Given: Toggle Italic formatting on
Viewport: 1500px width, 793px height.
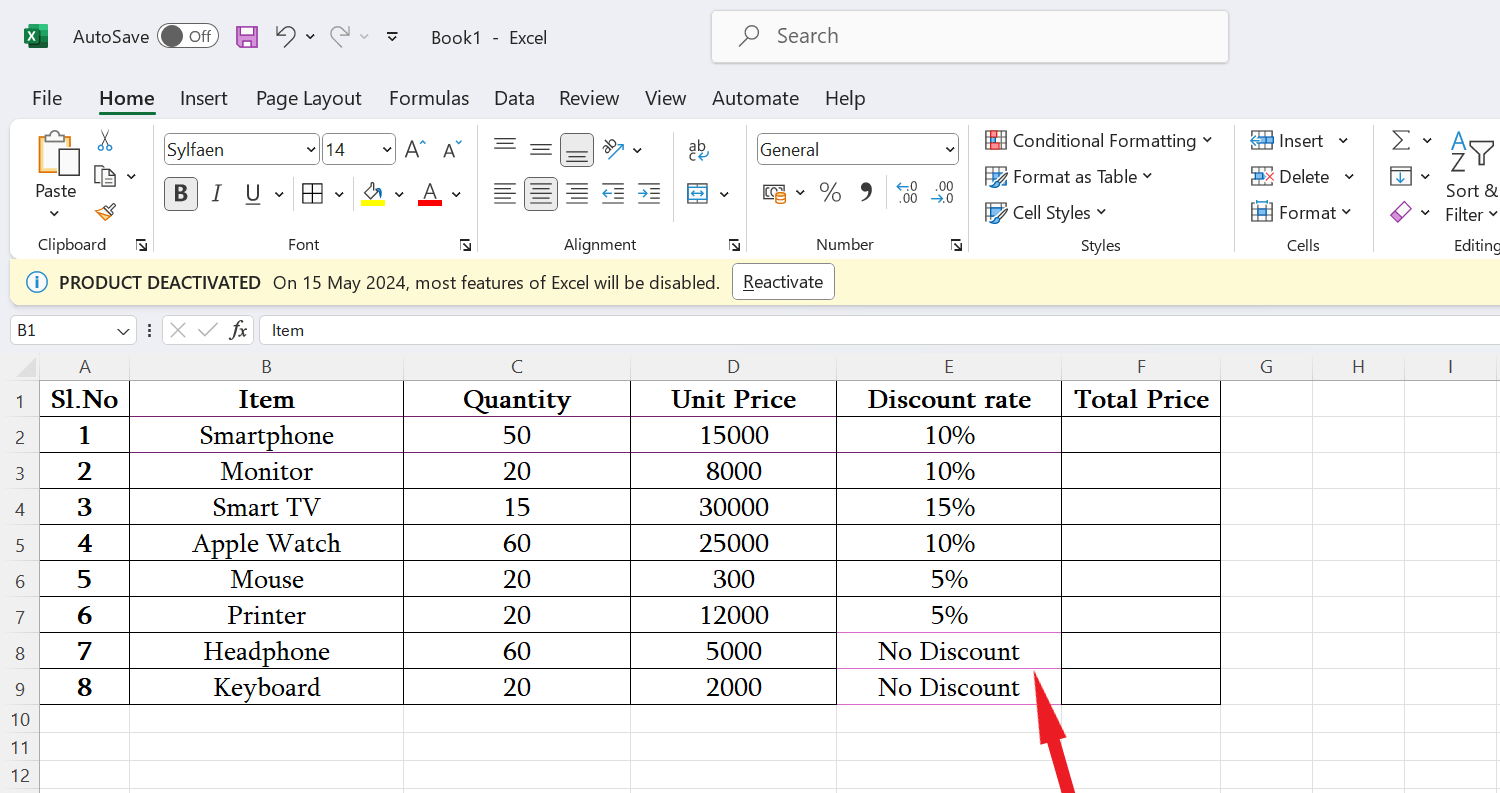Looking at the screenshot, I should [216, 193].
